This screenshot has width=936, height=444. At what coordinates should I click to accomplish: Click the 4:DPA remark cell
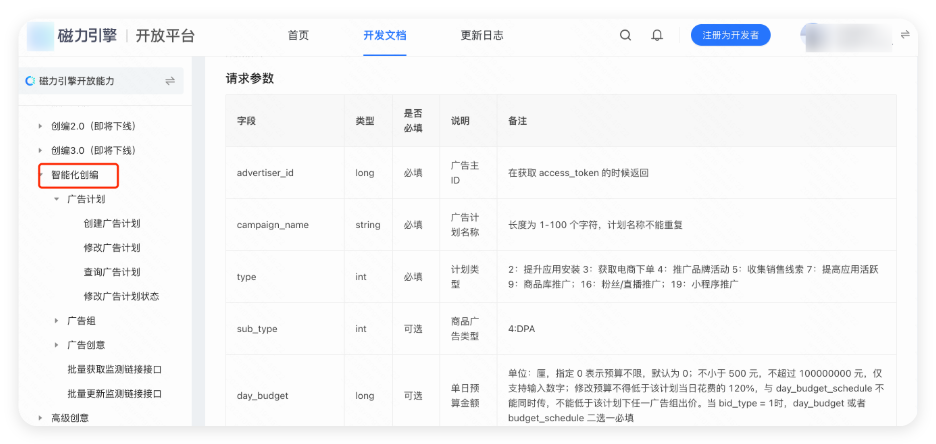pos(697,329)
